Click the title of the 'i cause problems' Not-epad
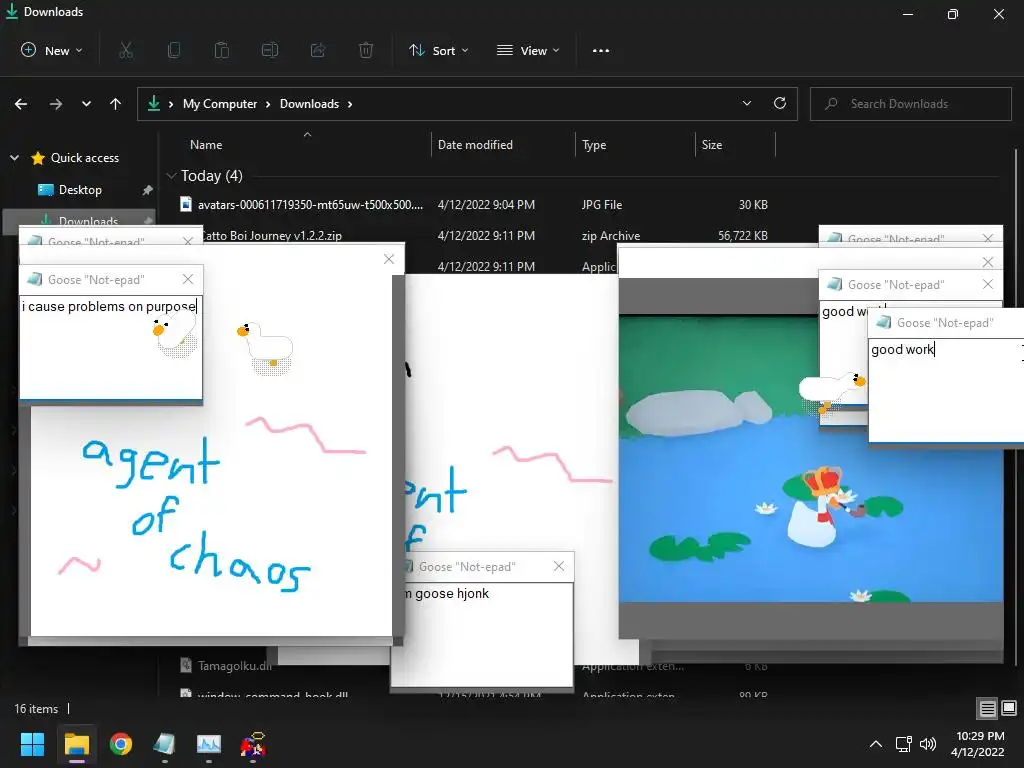 point(96,280)
